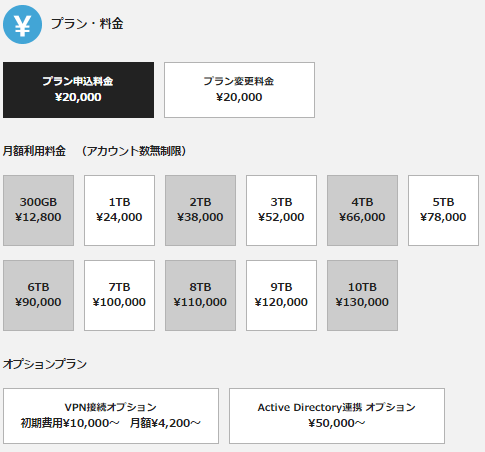This screenshot has width=485, height=452.
Task: Pick the 2TB ¥38,000 plan tile
Action: pos(200,210)
